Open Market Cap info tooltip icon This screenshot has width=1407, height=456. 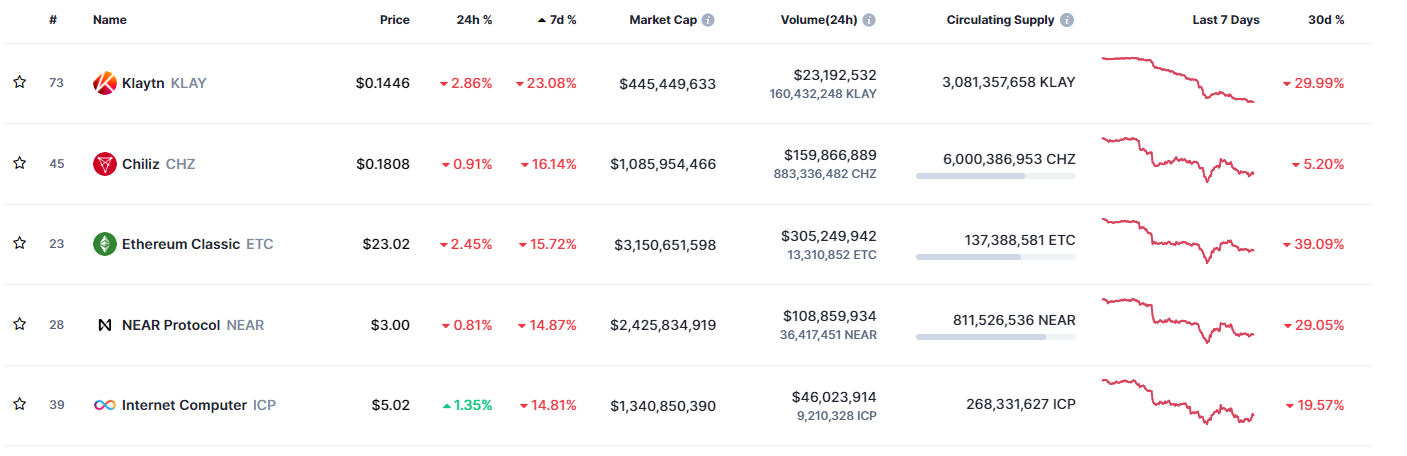[708, 20]
